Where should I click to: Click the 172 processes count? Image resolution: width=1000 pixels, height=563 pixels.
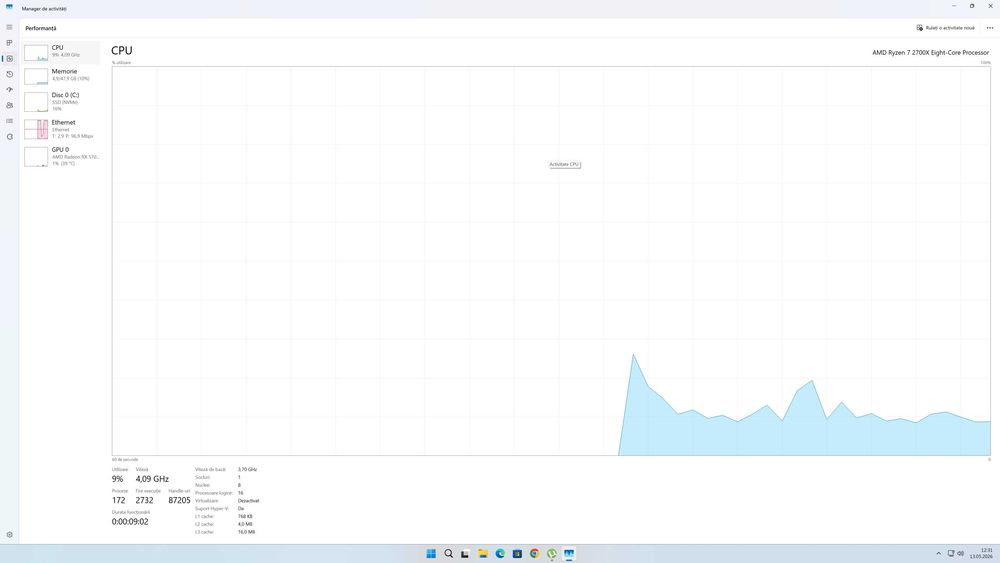point(119,501)
